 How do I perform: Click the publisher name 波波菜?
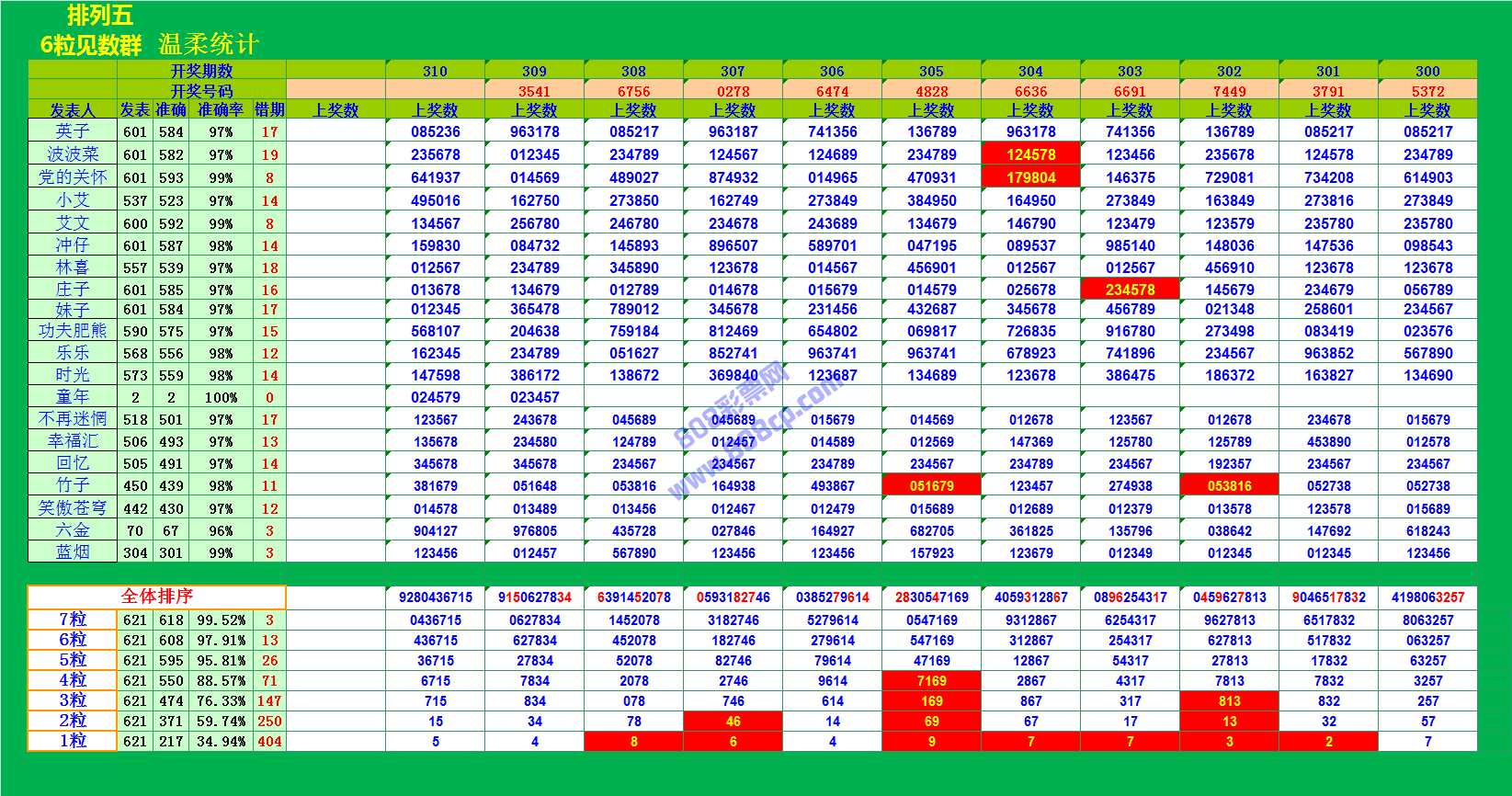[x=73, y=154]
